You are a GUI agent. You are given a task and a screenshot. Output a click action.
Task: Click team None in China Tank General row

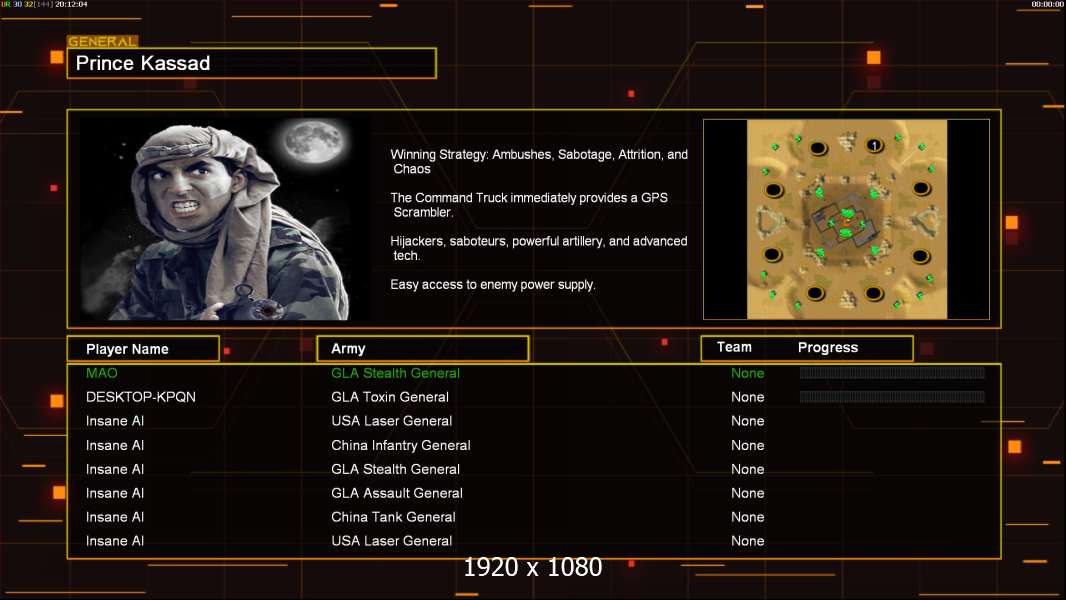point(747,517)
